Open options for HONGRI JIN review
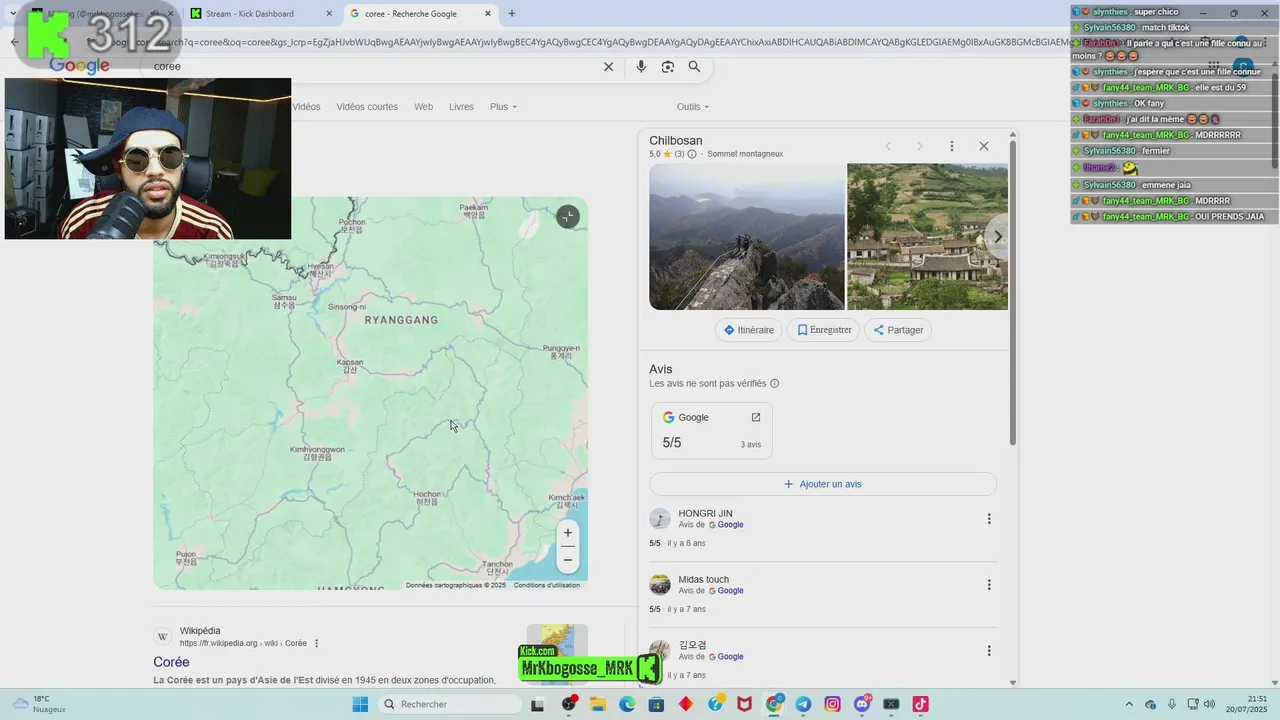Image resolution: width=1280 pixels, height=720 pixels. point(989,519)
